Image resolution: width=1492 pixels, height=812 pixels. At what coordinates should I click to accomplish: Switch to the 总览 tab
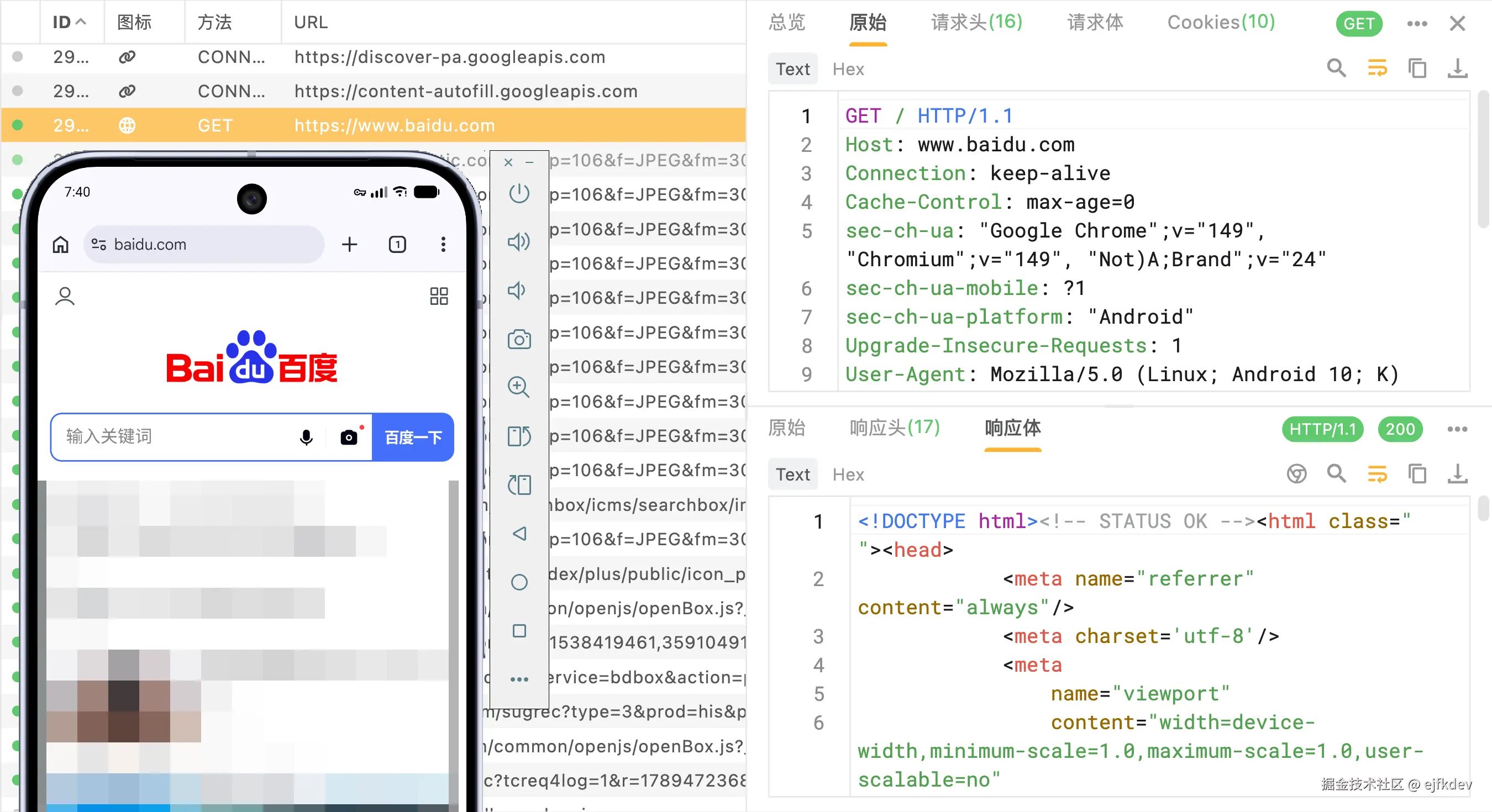tap(786, 22)
